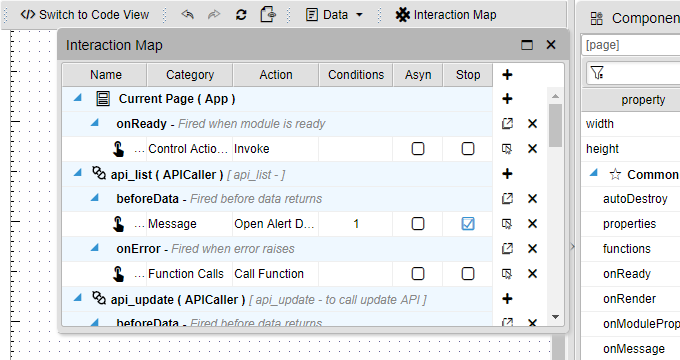The height and width of the screenshot is (360, 680).
Task: Click the property column header
Action: (x=631, y=100)
